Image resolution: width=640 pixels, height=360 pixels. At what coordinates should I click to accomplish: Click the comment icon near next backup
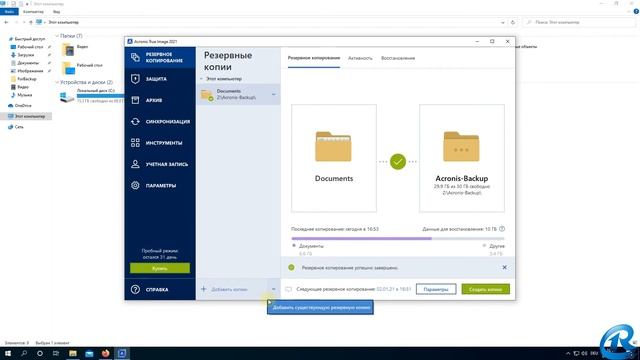[289, 289]
